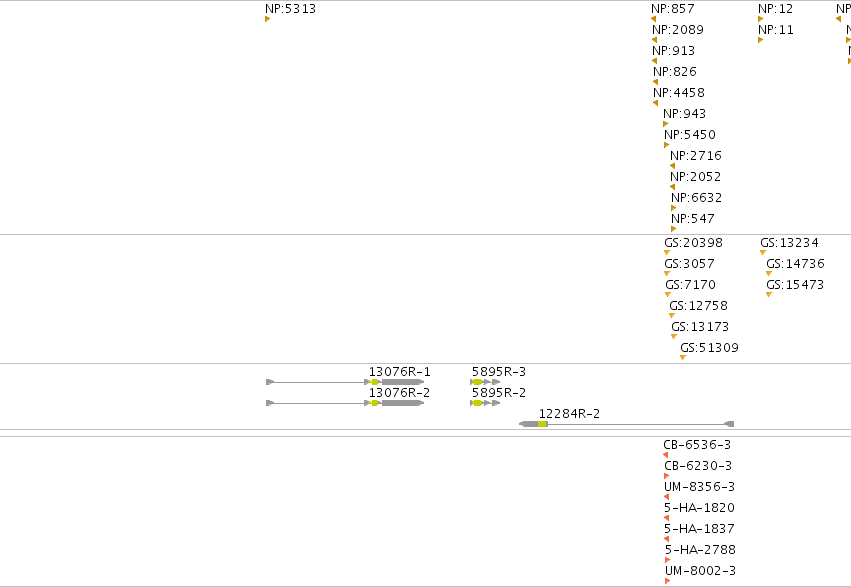Select the down-triangle marker under GS:51309
This screenshot has height=587, width=851.
coord(683,358)
